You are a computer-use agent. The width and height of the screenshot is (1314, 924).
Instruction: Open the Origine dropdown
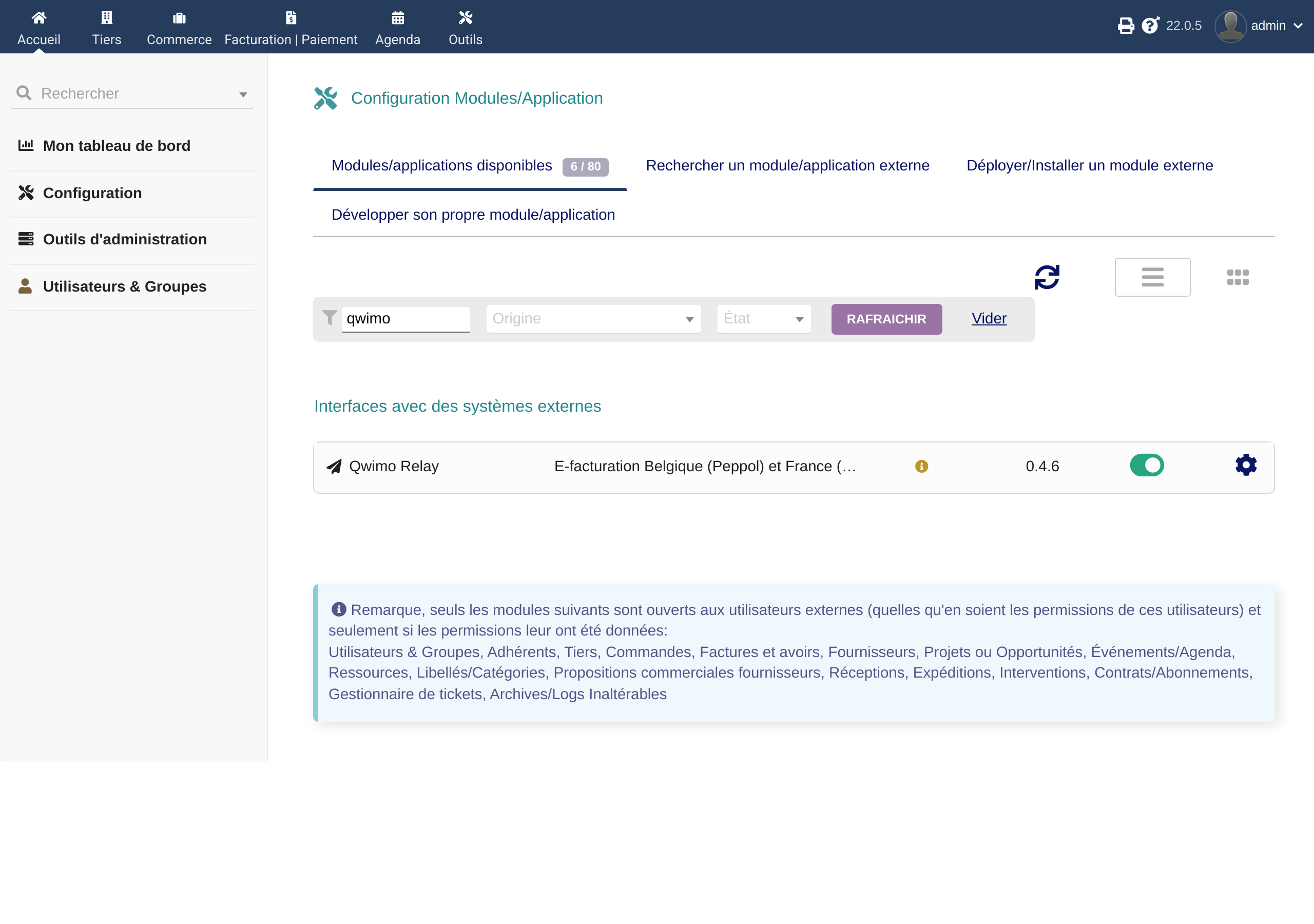[x=593, y=319]
